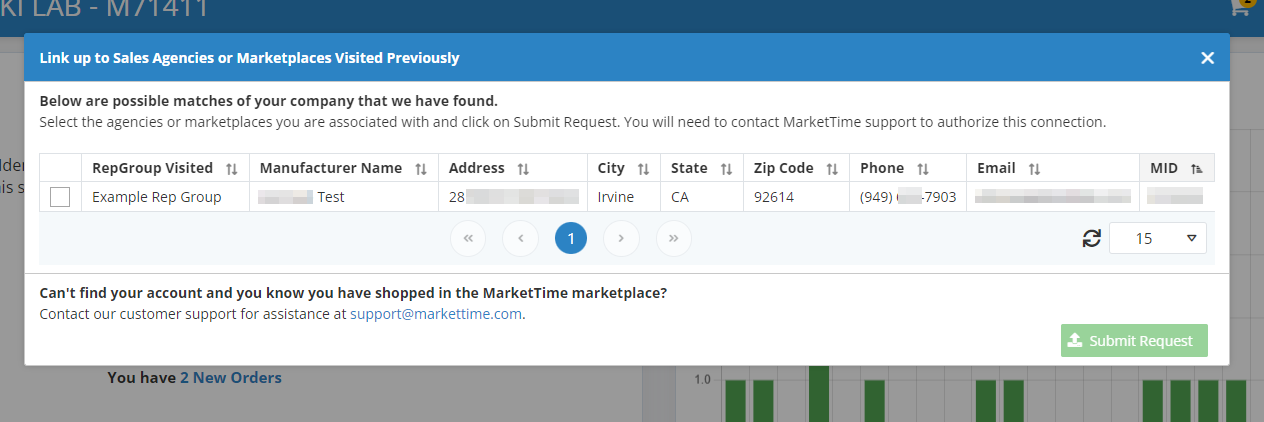Image resolution: width=1264 pixels, height=422 pixels.
Task: Select page 1 in paginator
Action: click(x=571, y=238)
